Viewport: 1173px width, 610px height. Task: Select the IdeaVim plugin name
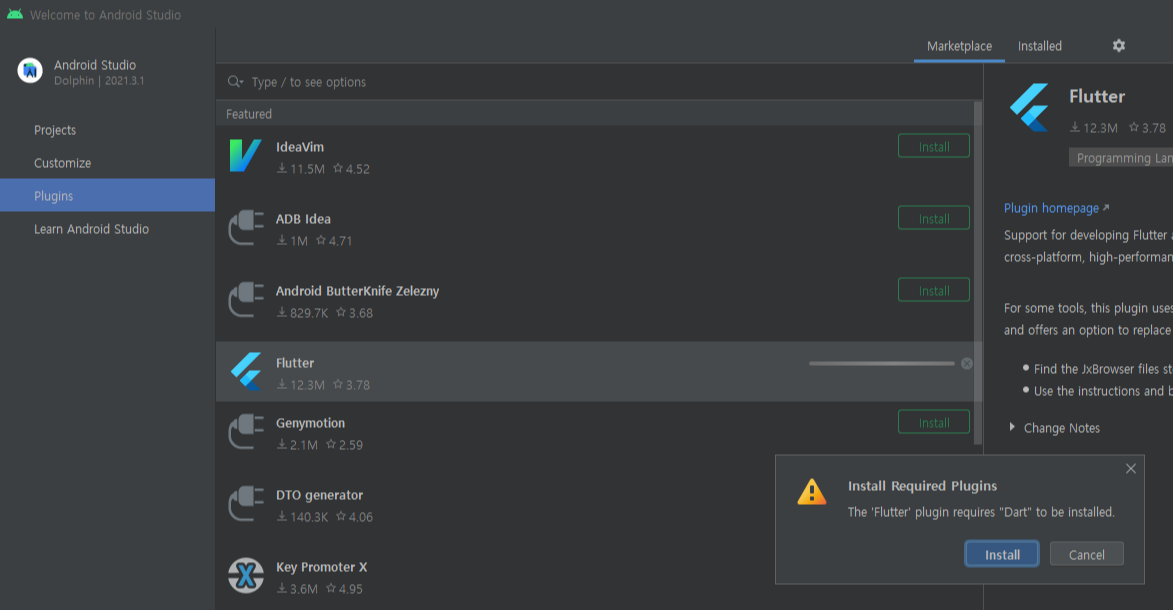click(299, 147)
